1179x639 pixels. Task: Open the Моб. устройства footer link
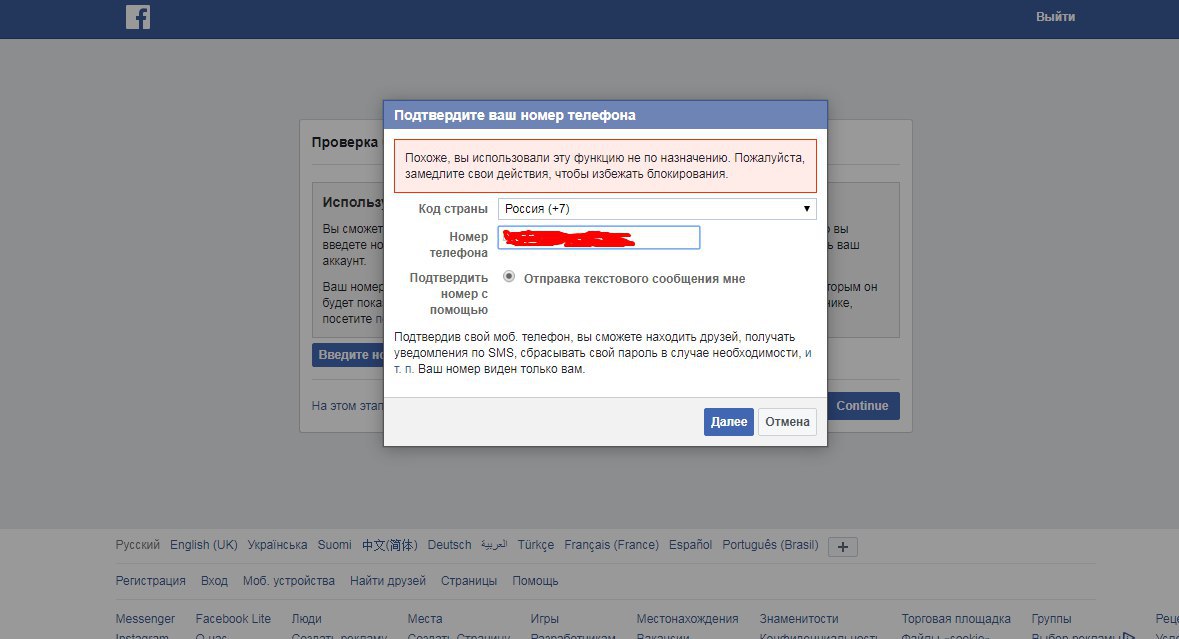pos(289,581)
